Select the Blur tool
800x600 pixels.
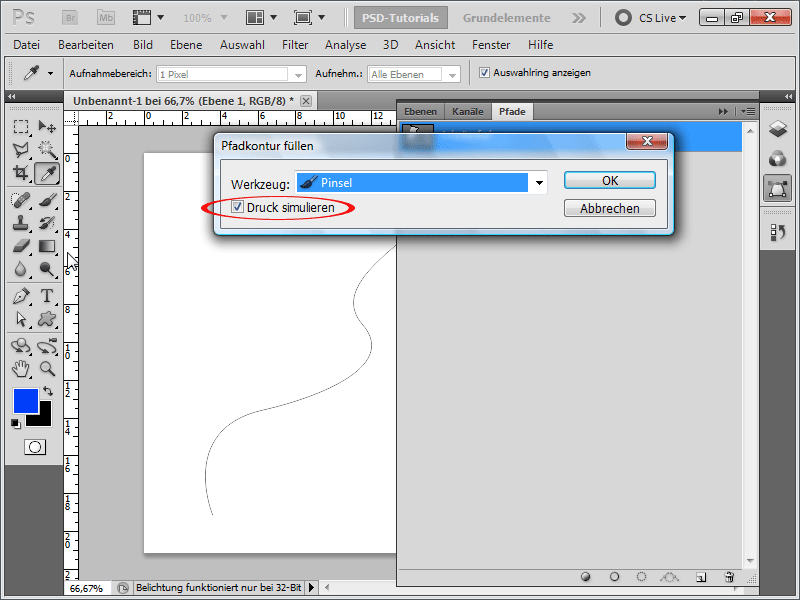[21, 269]
